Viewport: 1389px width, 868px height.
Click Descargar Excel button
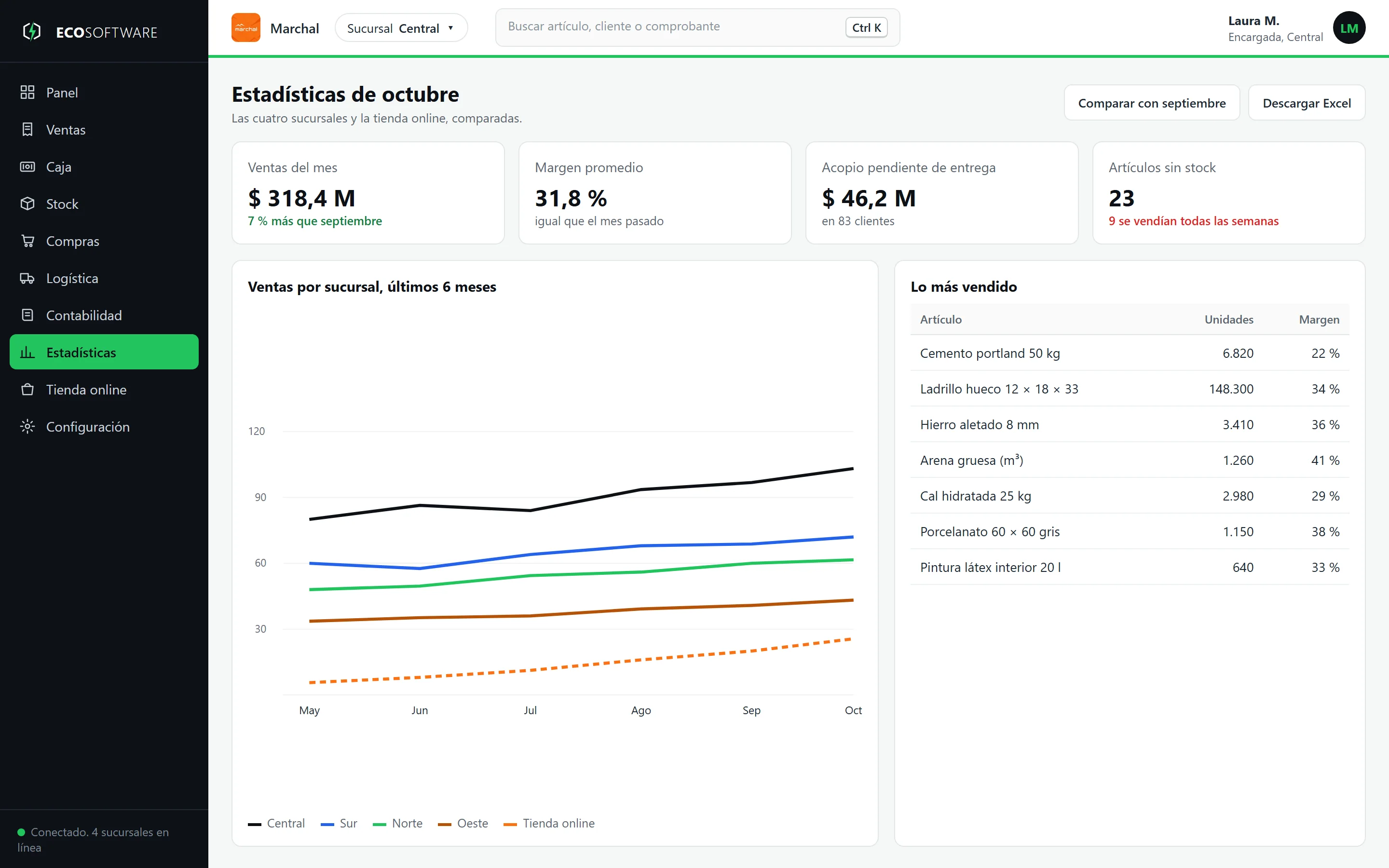pyautogui.click(x=1307, y=103)
